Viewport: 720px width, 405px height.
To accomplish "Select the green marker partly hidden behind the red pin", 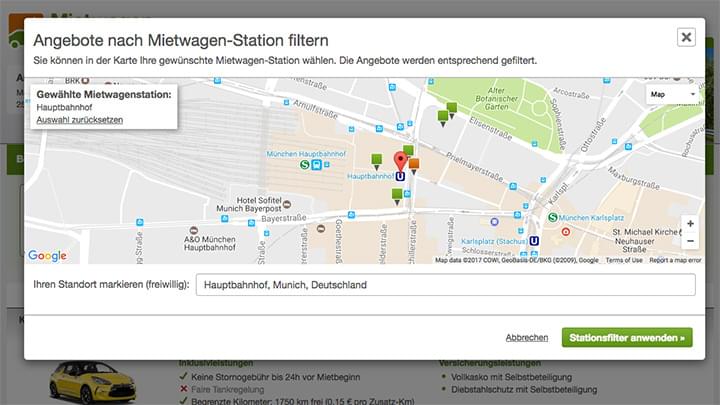I will pos(409,150).
